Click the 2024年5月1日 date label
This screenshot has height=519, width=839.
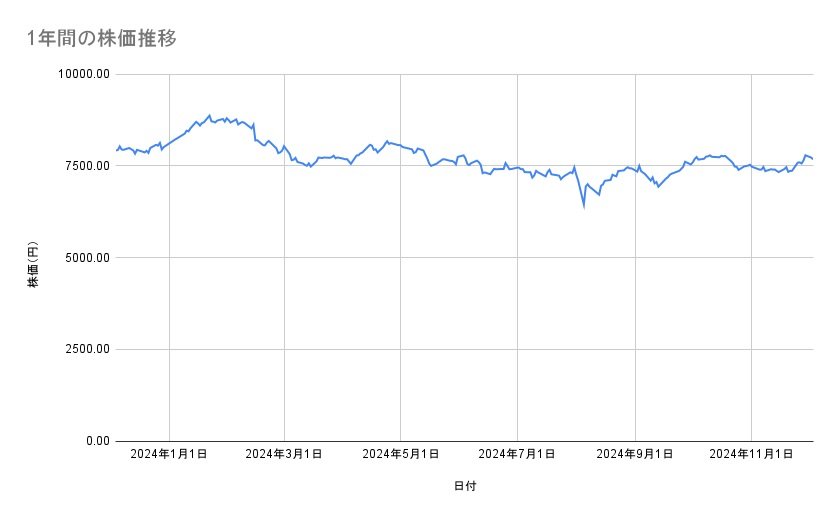click(401, 454)
